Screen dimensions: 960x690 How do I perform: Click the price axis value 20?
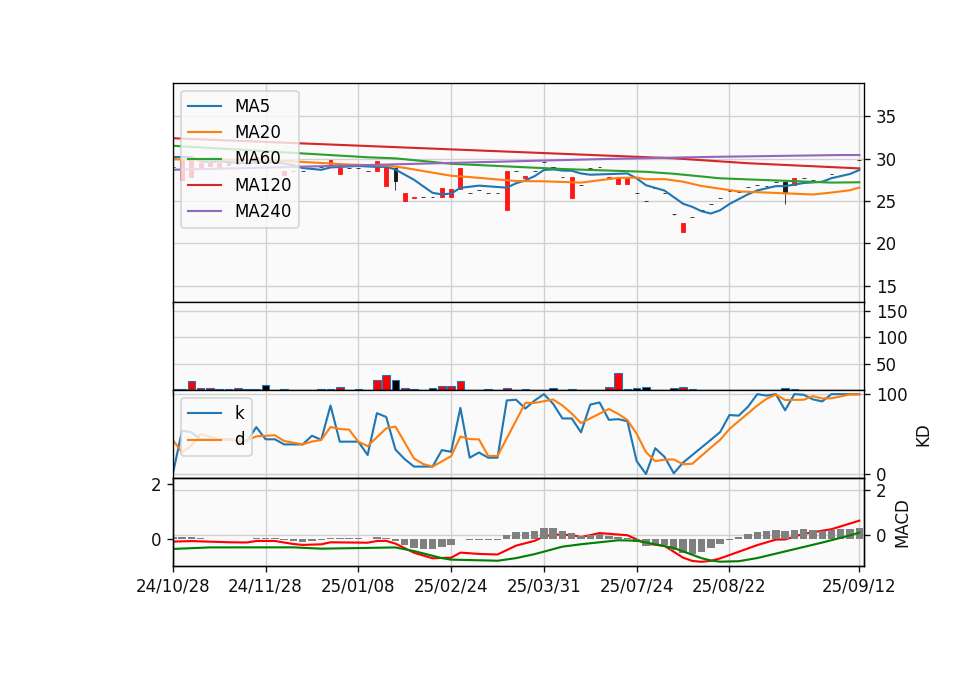click(x=885, y=244)
